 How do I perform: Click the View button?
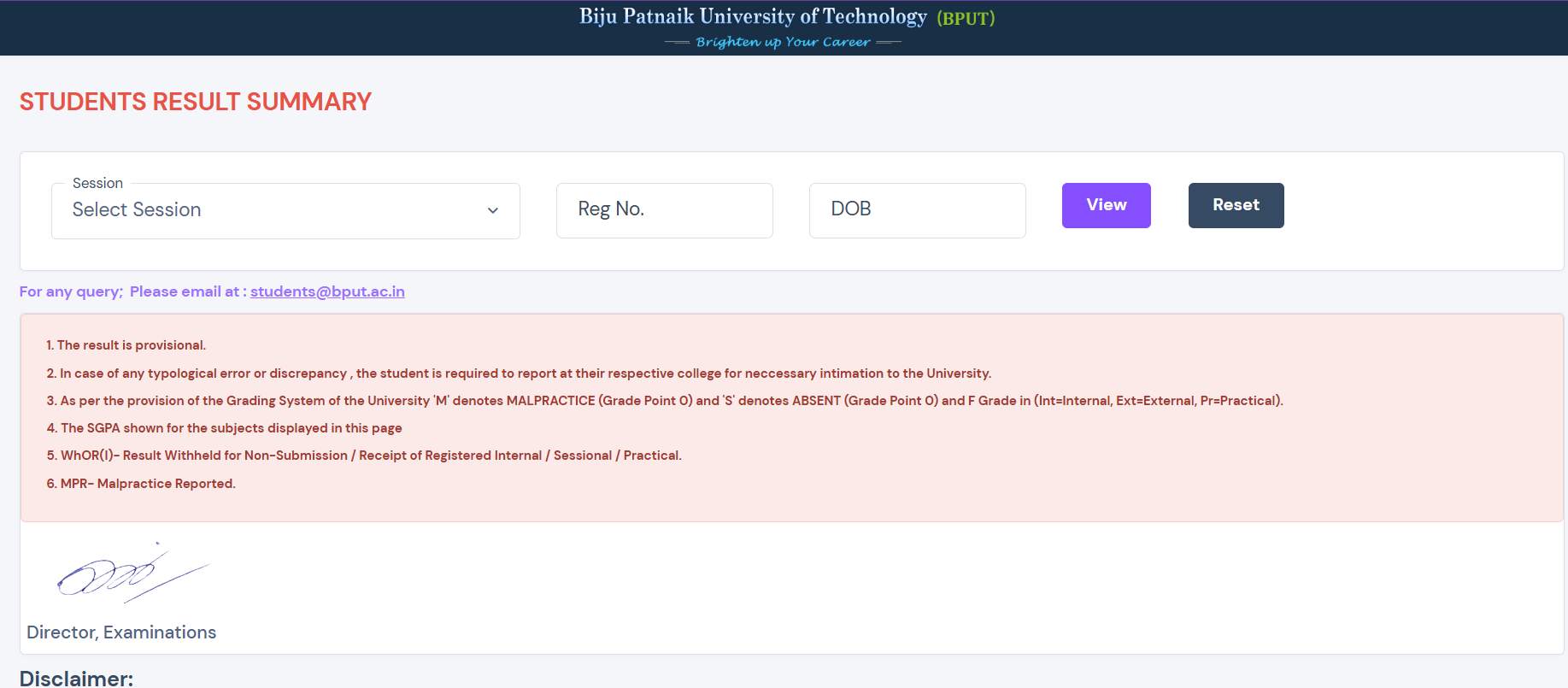[1107, 205]
